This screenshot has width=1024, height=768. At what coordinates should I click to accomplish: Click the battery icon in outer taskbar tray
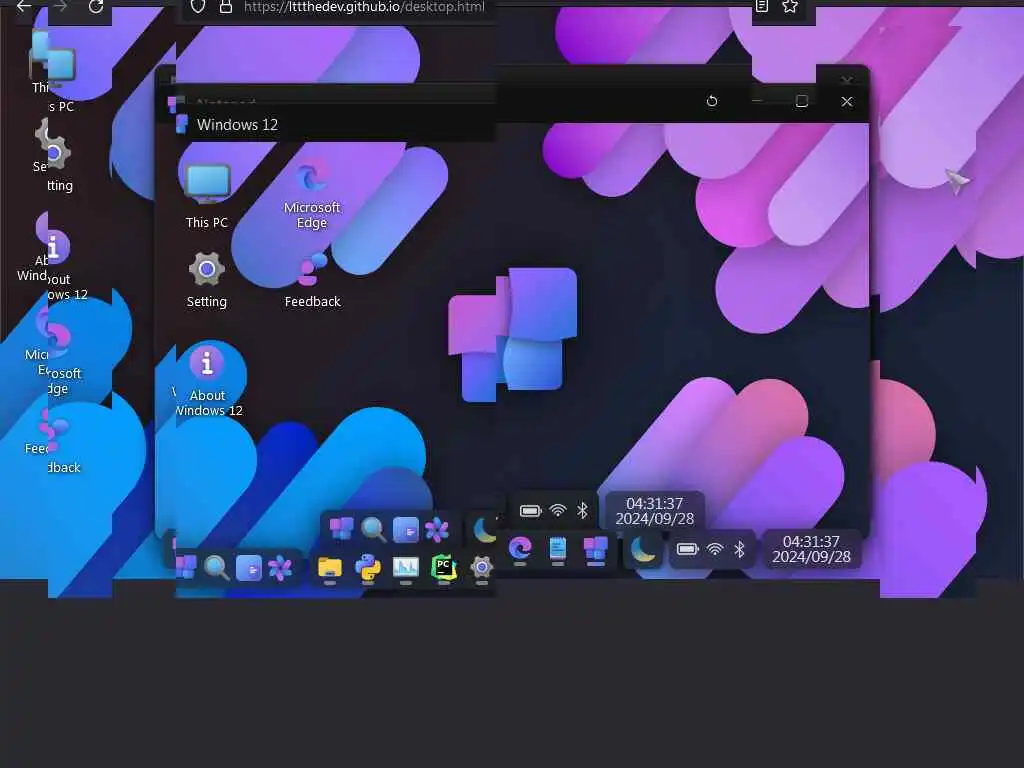(x=687, y=549)
